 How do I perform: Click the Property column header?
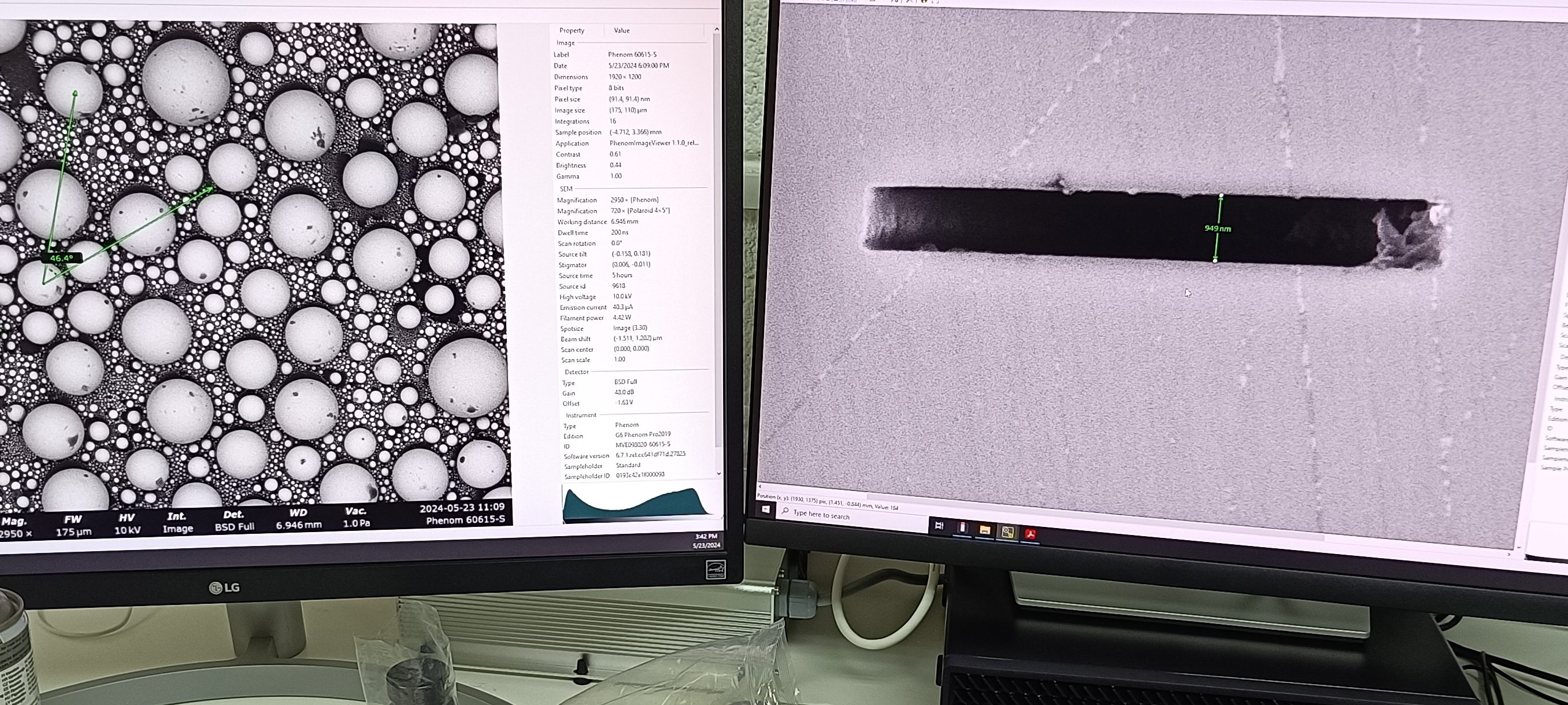coord(572,31)
